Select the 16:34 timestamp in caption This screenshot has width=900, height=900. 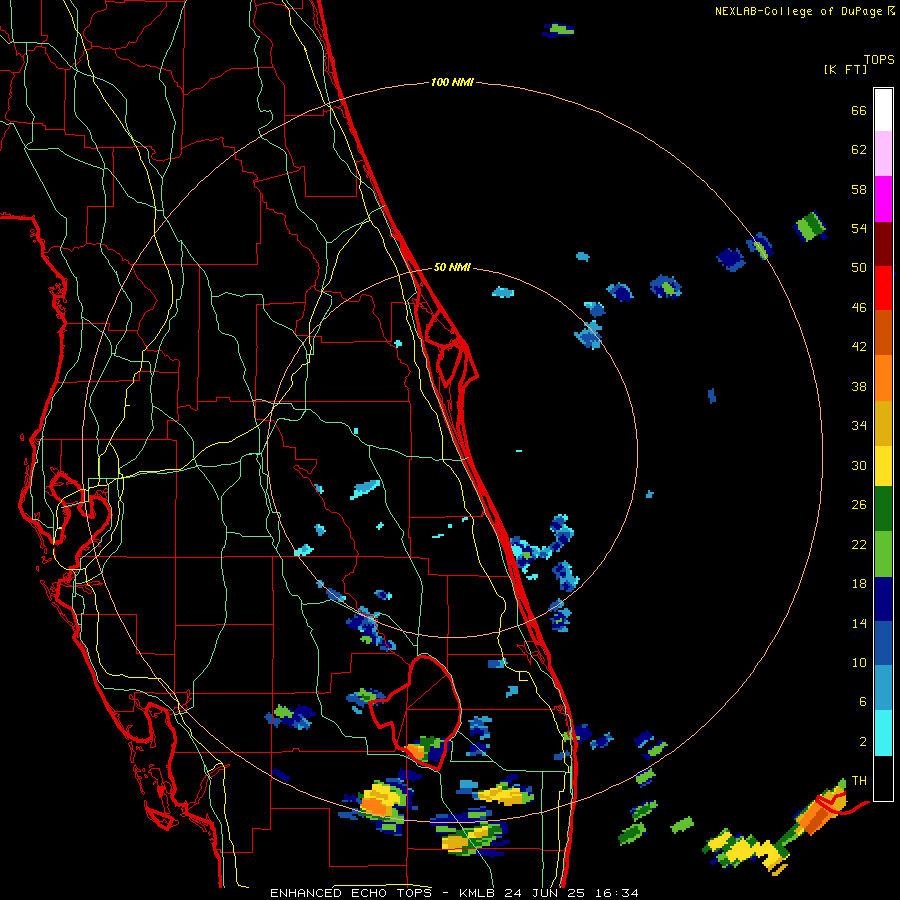coord(616,893)
